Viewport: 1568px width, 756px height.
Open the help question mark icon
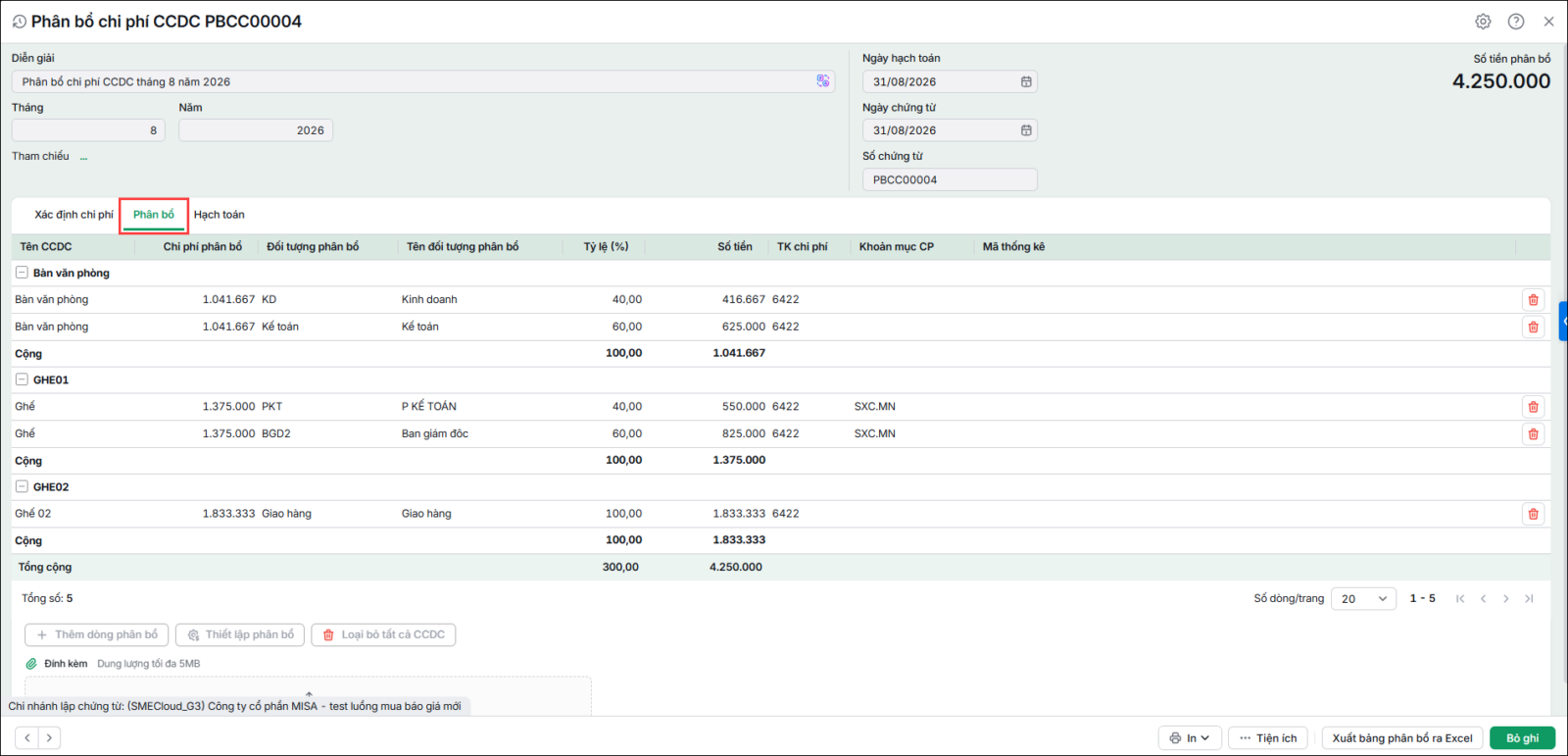[x=1516, y=22]
